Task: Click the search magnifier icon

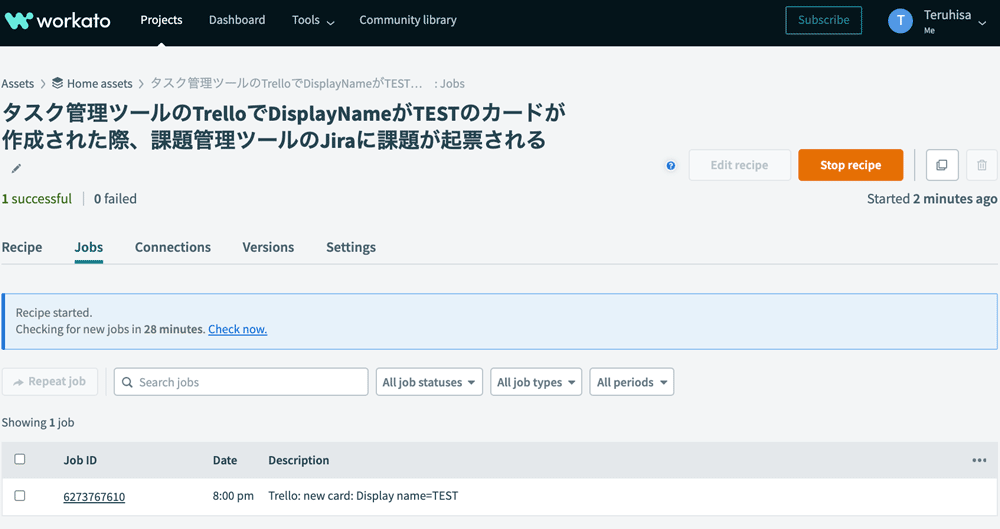Action: (127, 382)
